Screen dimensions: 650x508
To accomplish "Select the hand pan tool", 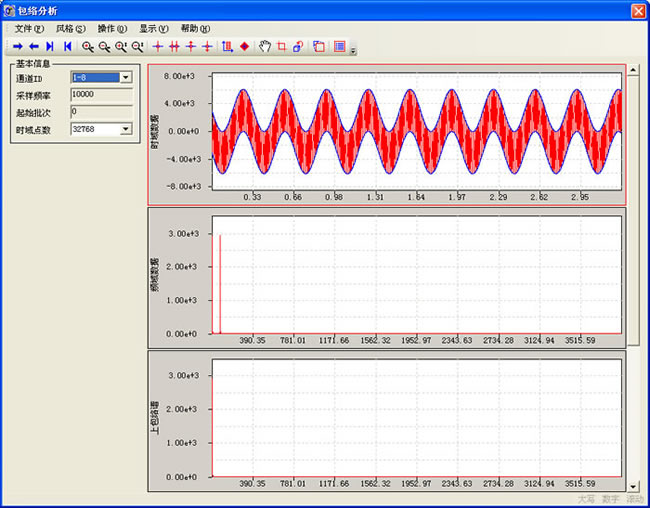I will point(265,46).
